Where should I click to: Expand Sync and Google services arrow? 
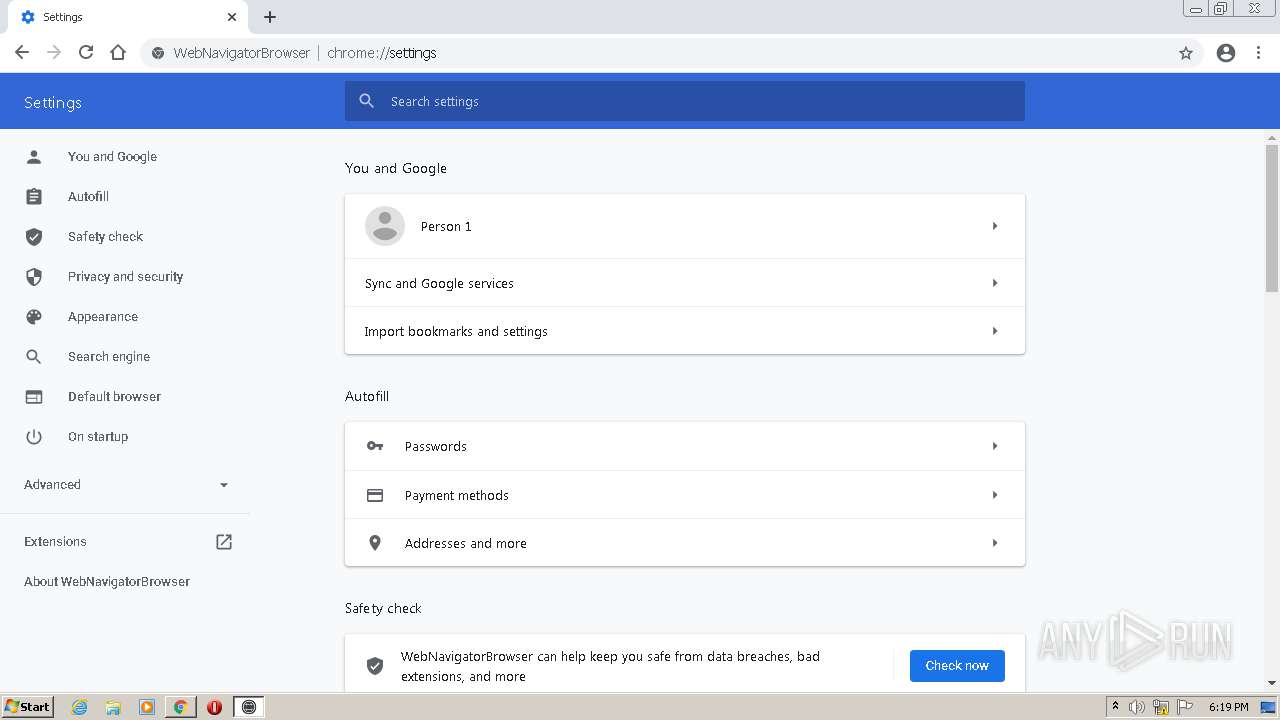tap(995, 283)
